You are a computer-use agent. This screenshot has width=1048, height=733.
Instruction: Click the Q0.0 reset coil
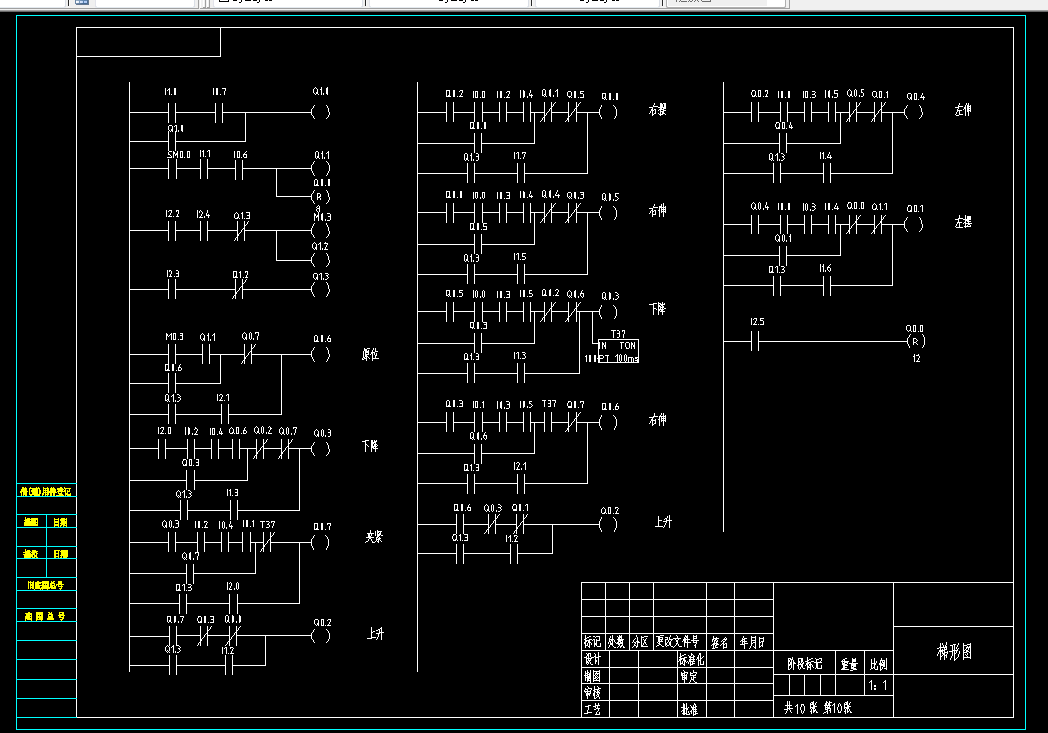(916, 341)
